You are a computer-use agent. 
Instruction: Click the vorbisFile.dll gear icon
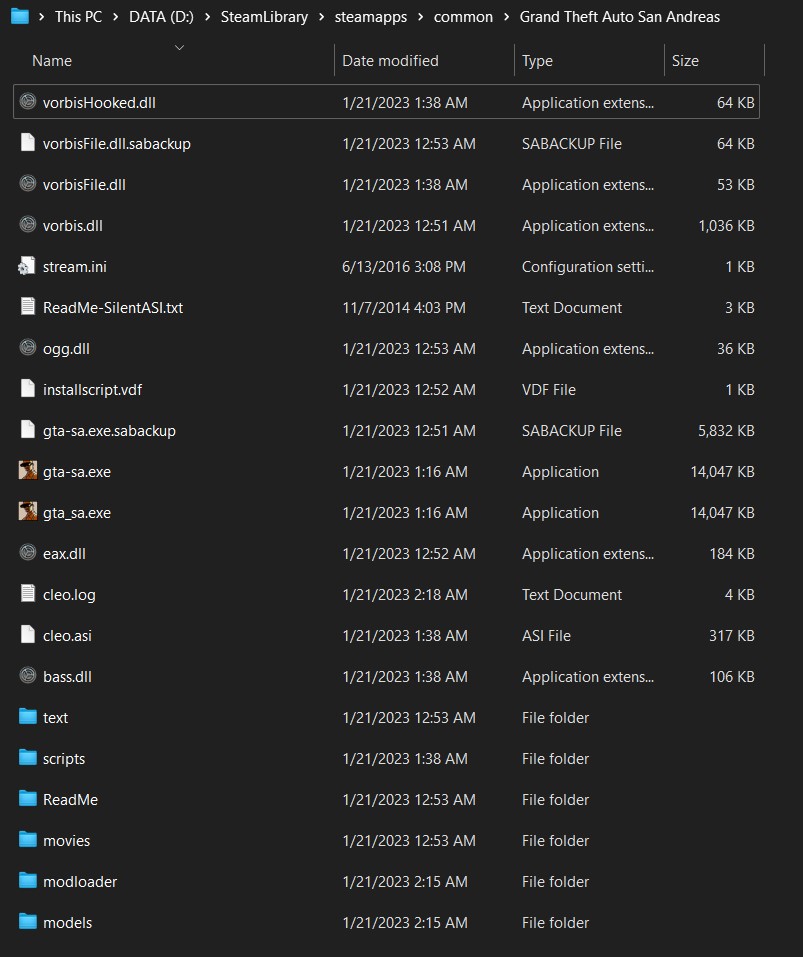[x=27, y=183]
